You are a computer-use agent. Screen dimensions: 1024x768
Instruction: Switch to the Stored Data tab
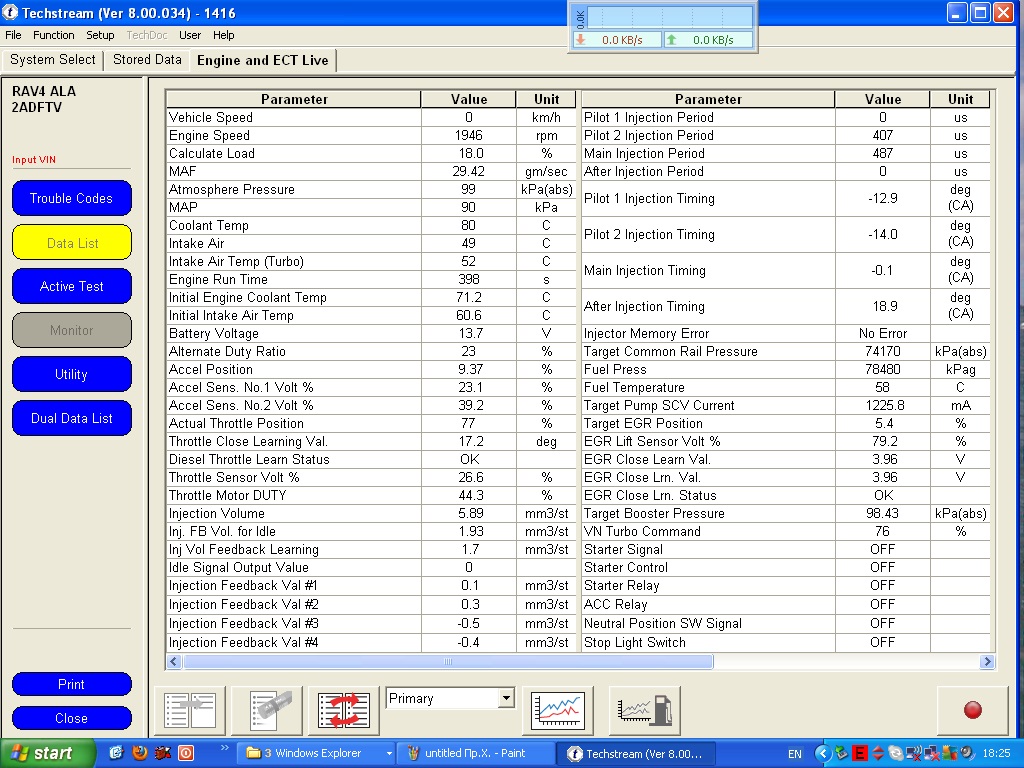(x=147, y=60)
